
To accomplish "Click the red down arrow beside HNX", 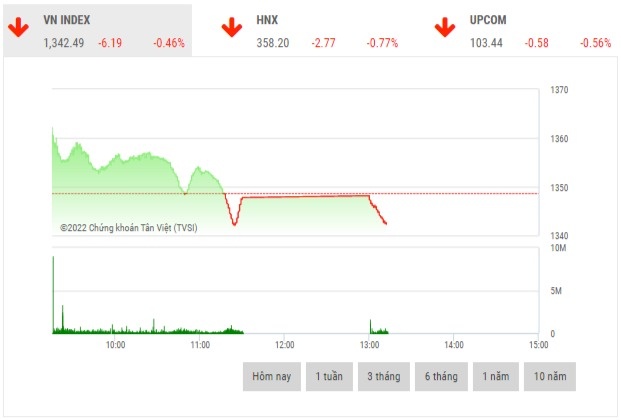I will (232, 27).
